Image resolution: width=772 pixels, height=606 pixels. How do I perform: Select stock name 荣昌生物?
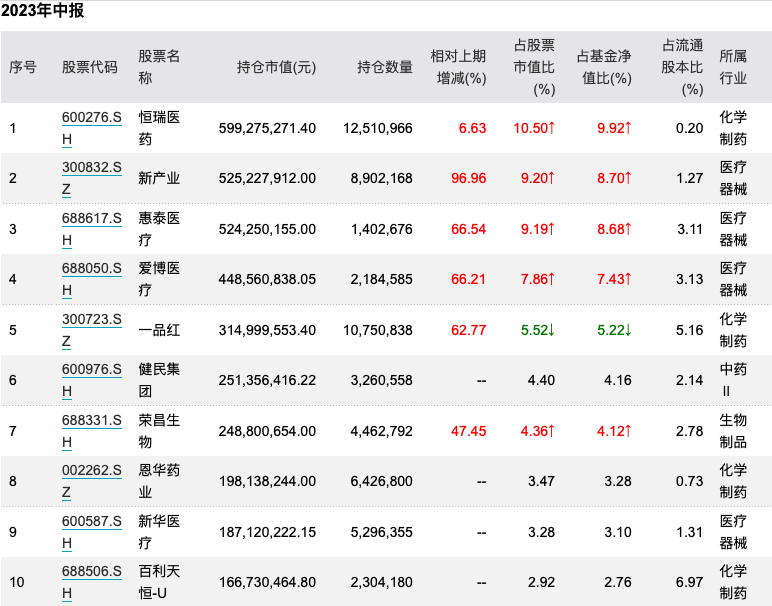[x=159, y=431]
